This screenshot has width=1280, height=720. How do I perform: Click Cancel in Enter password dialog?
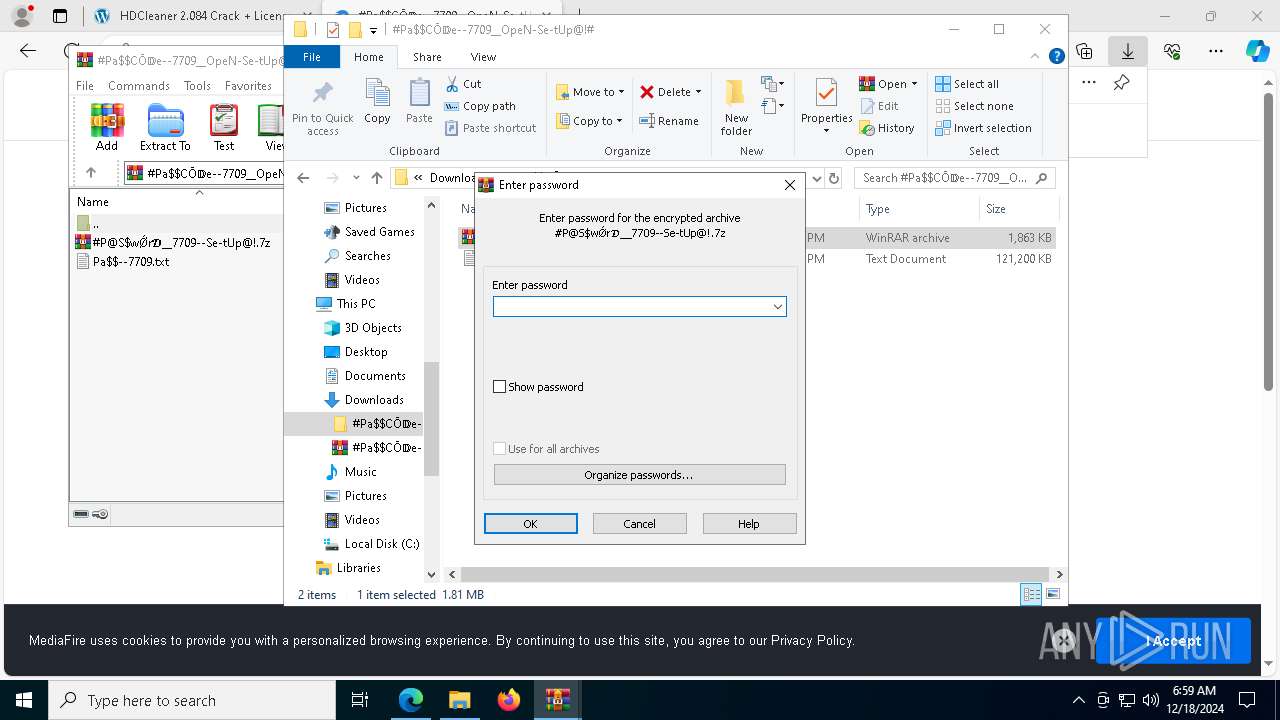coord(640,524)
